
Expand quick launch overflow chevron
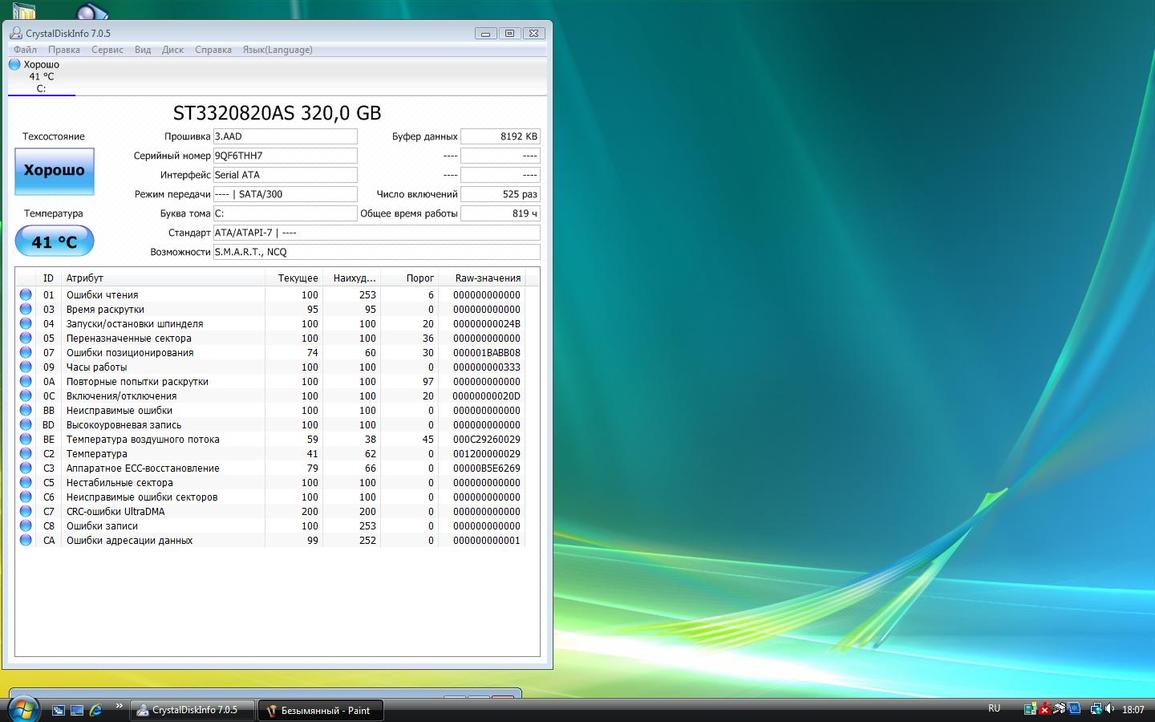tap(119, 707)
